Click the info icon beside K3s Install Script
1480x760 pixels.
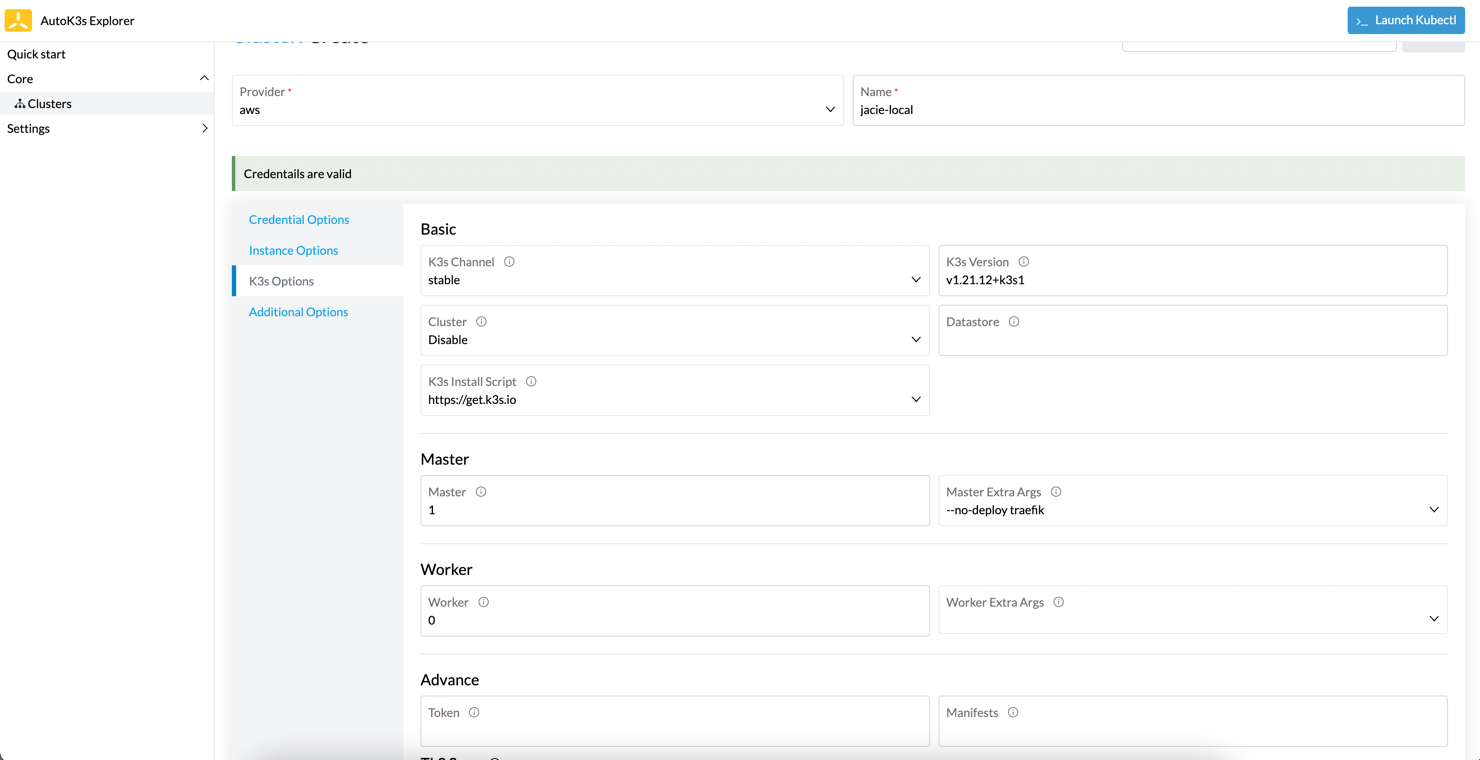(531, 382)
